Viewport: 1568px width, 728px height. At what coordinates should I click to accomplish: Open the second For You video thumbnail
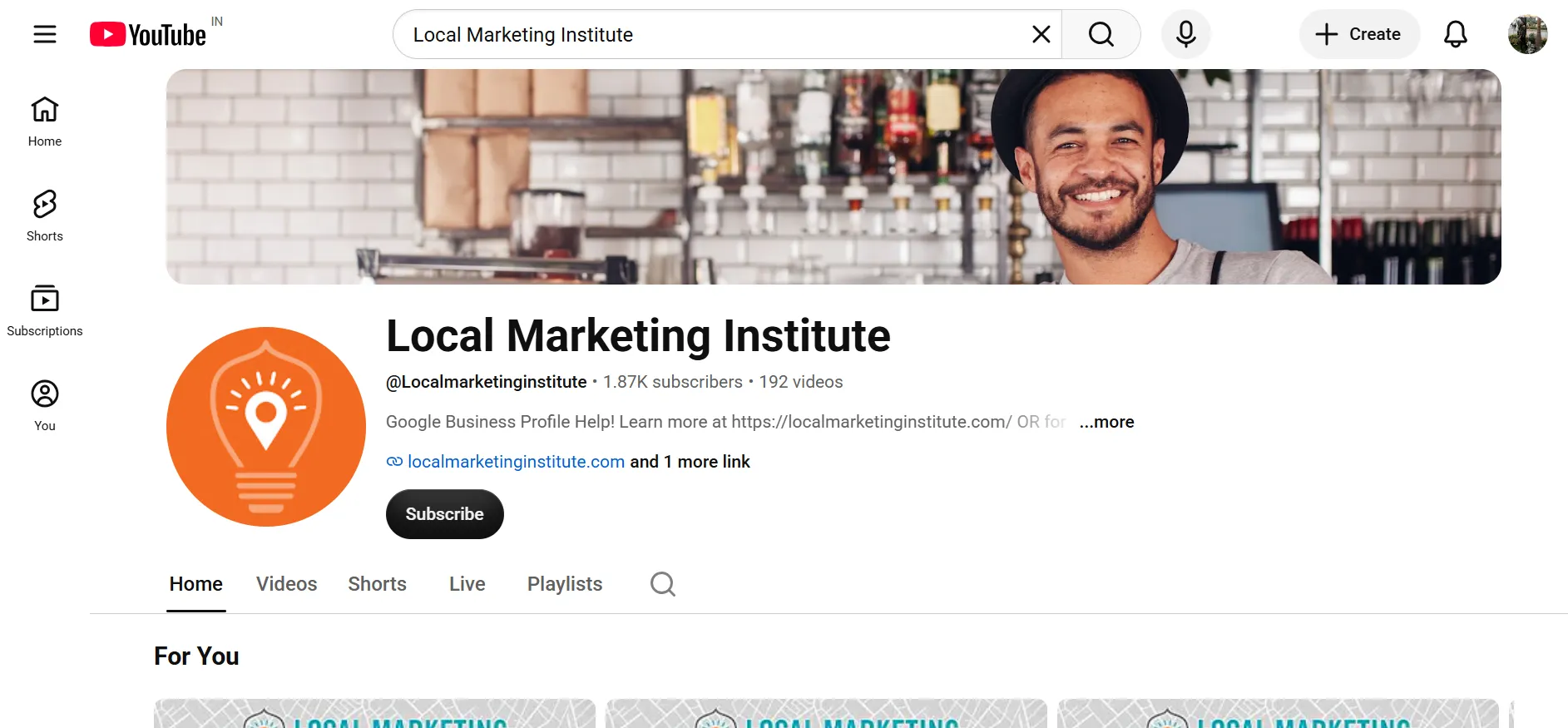[x=827, y=714]
